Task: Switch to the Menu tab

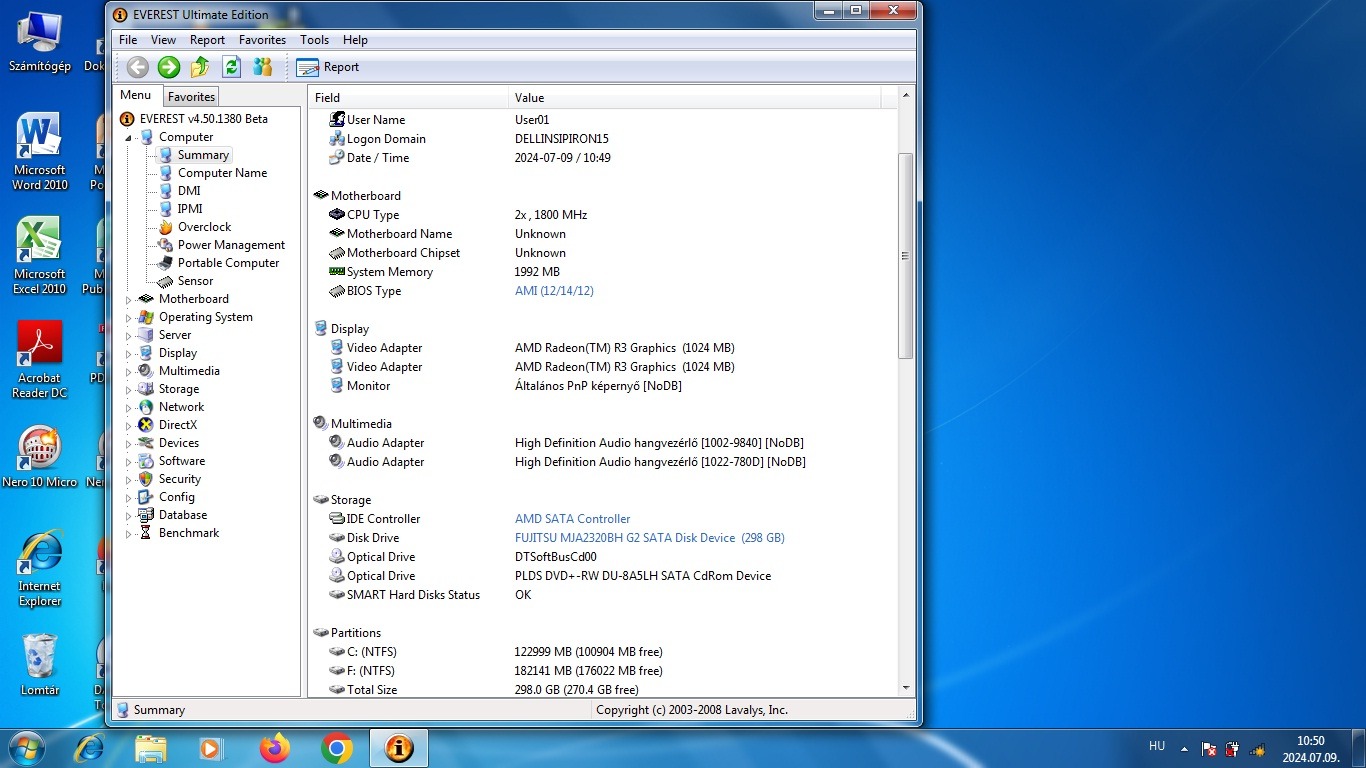Action: click(136, 96)
